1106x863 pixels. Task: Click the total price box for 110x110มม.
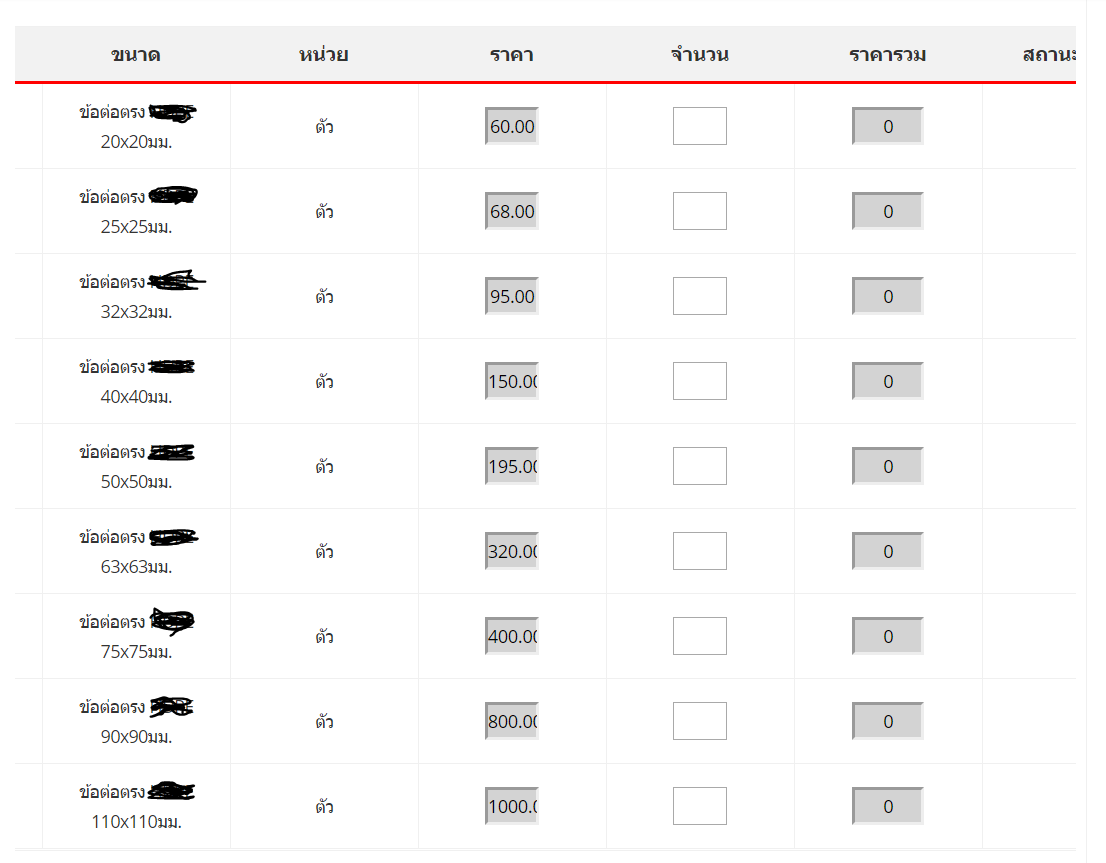(887, 807)
